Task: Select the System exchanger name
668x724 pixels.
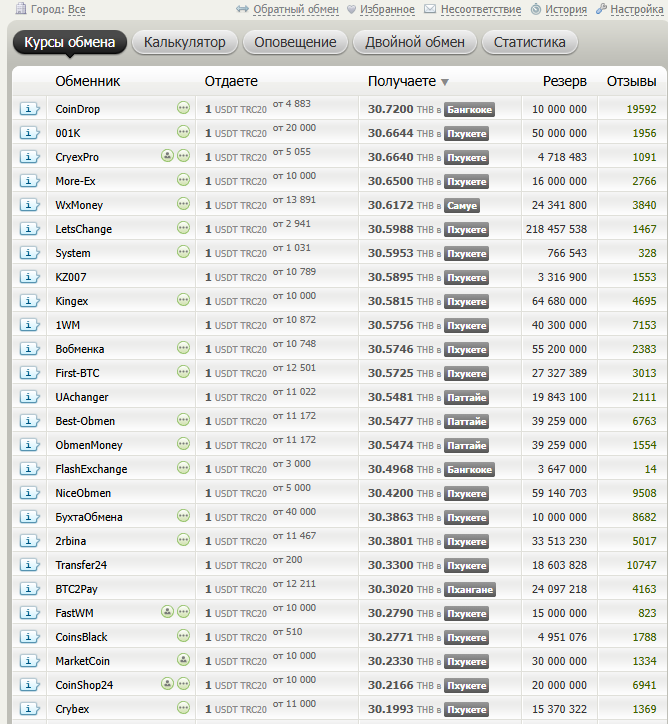Action: click(73, 253)
